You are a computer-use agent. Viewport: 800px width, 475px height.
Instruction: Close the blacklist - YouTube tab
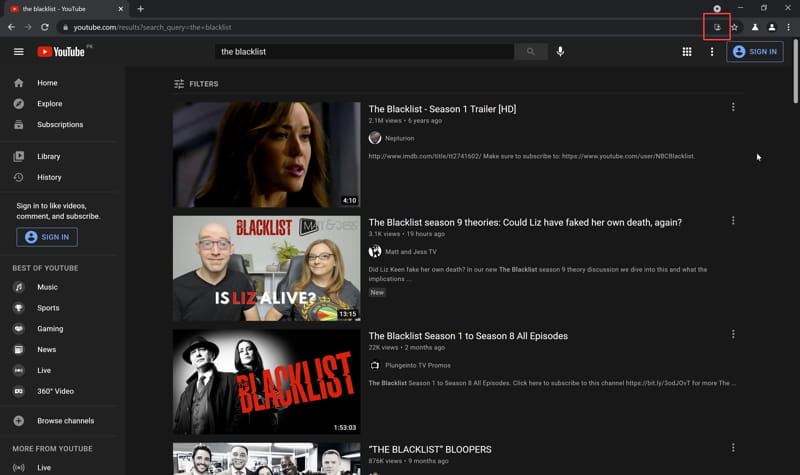[x=120, y=9]
